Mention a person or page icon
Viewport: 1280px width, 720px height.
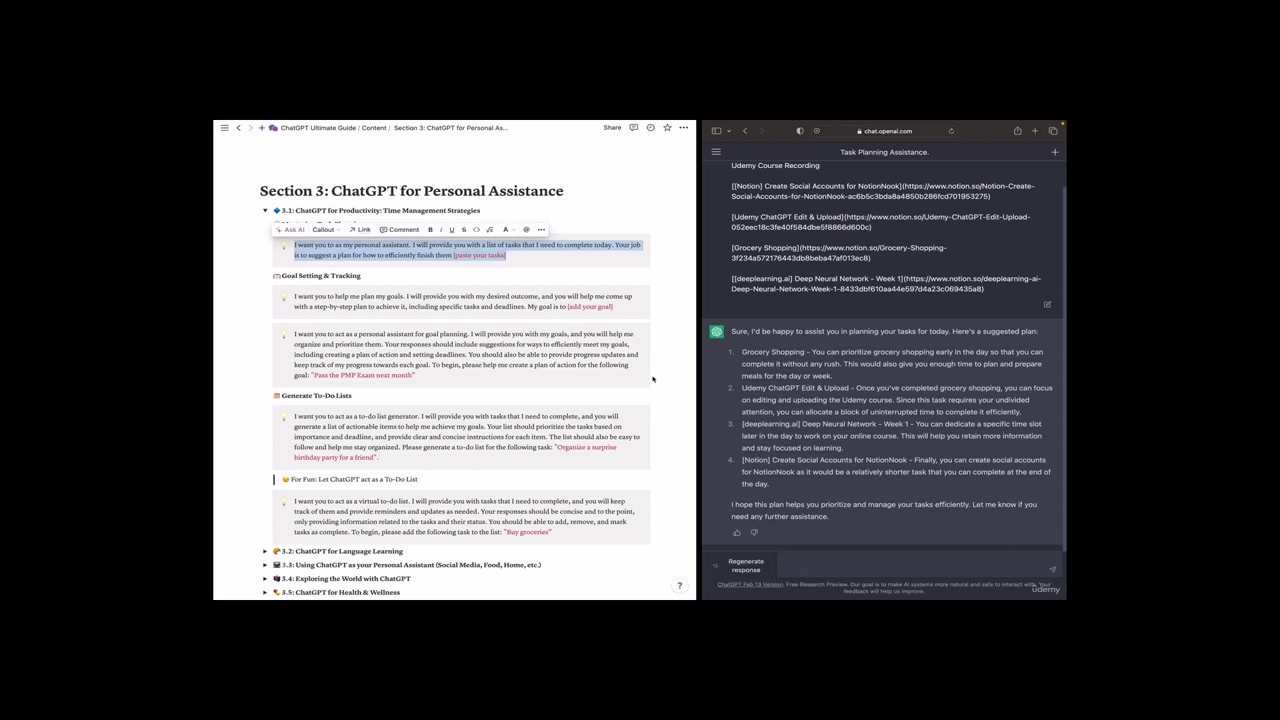[526, 230]
